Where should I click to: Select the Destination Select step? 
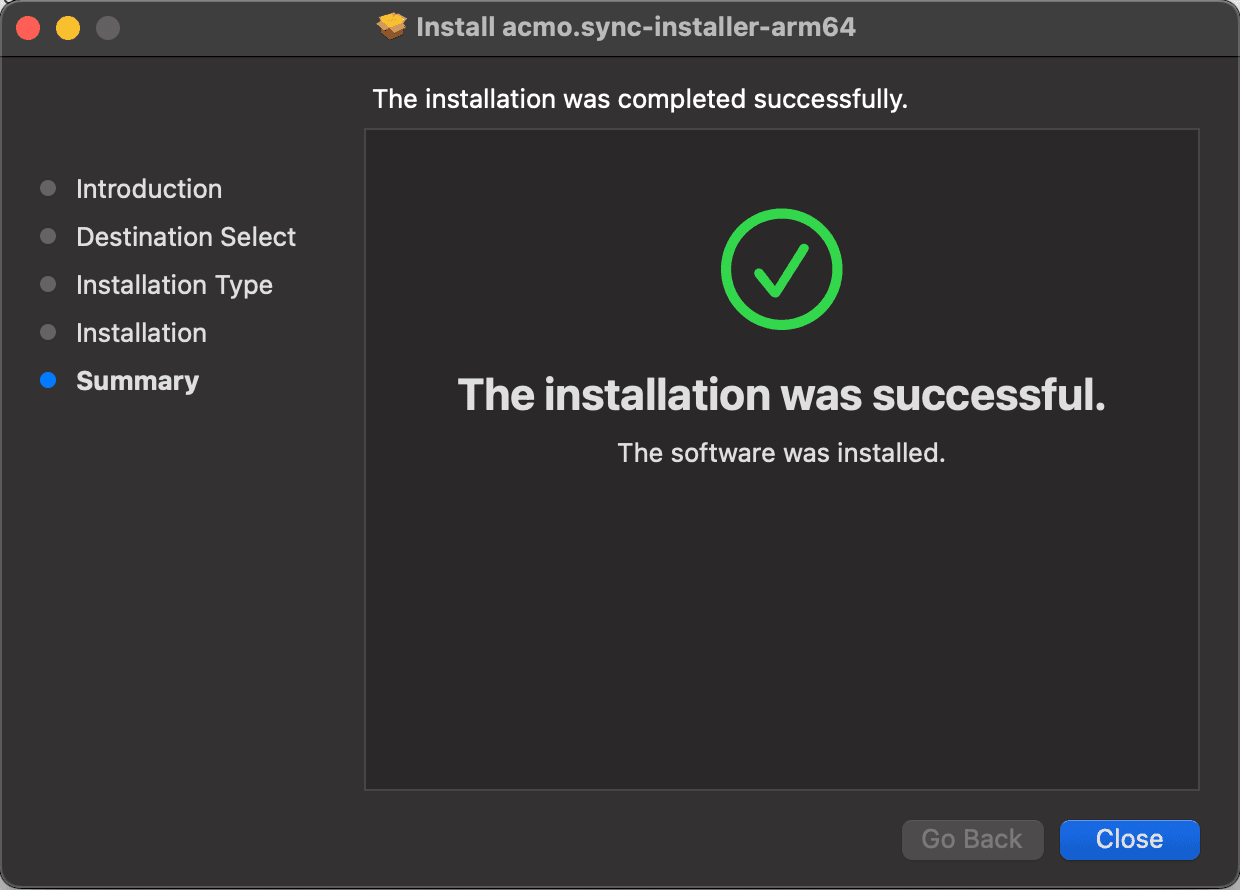pos(185,236)
